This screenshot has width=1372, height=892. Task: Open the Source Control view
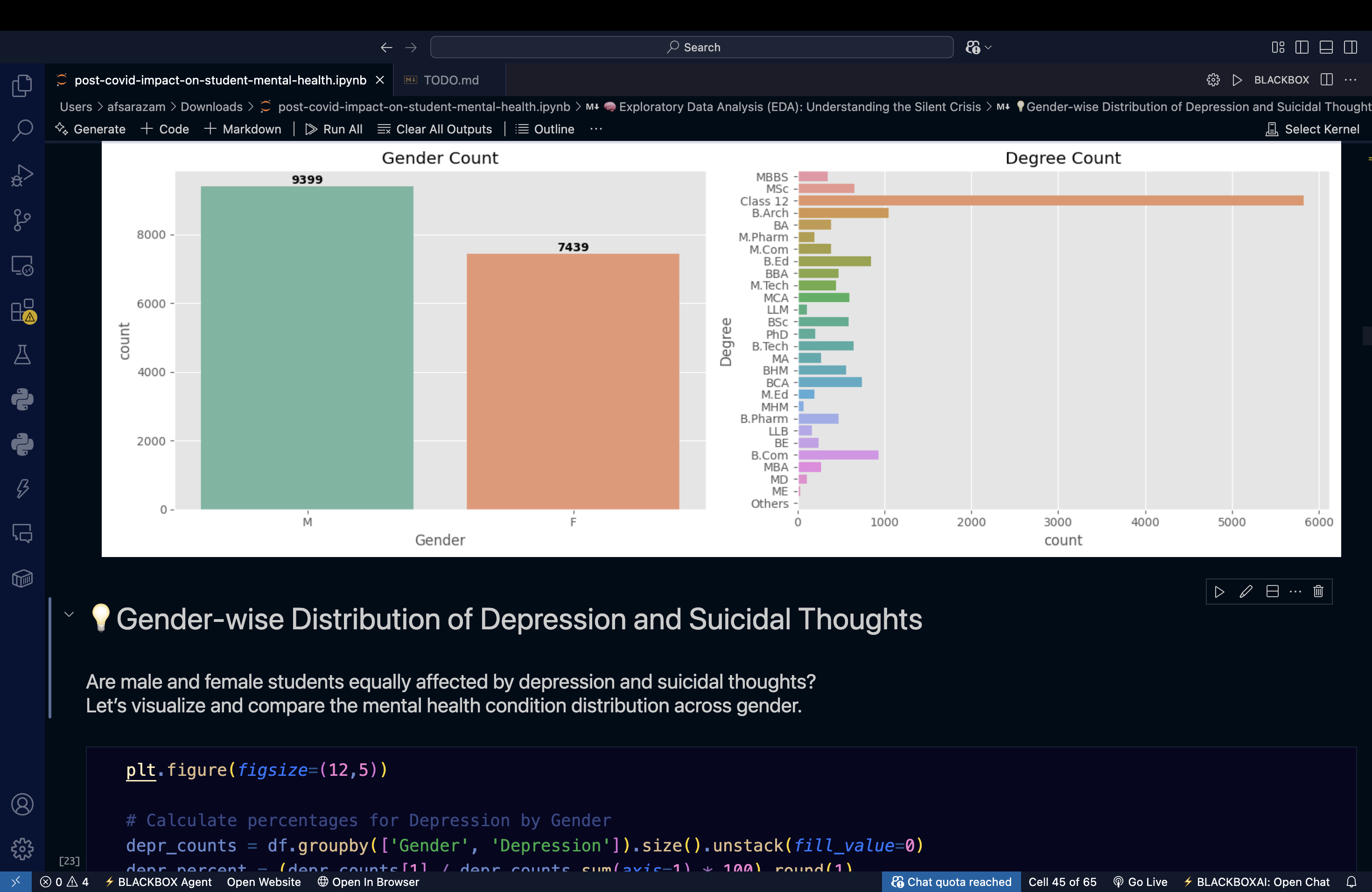click(x=22, y=220)
